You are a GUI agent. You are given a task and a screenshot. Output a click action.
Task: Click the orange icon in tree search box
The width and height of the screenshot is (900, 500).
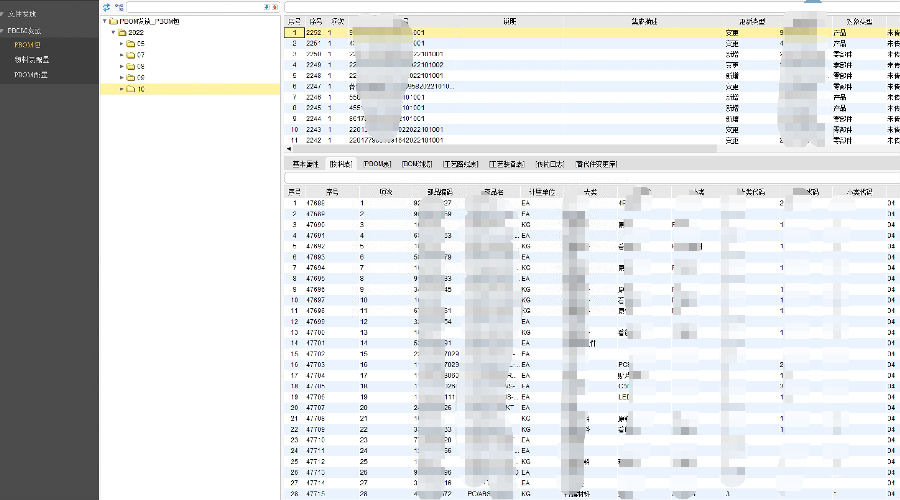click(275, 7)
